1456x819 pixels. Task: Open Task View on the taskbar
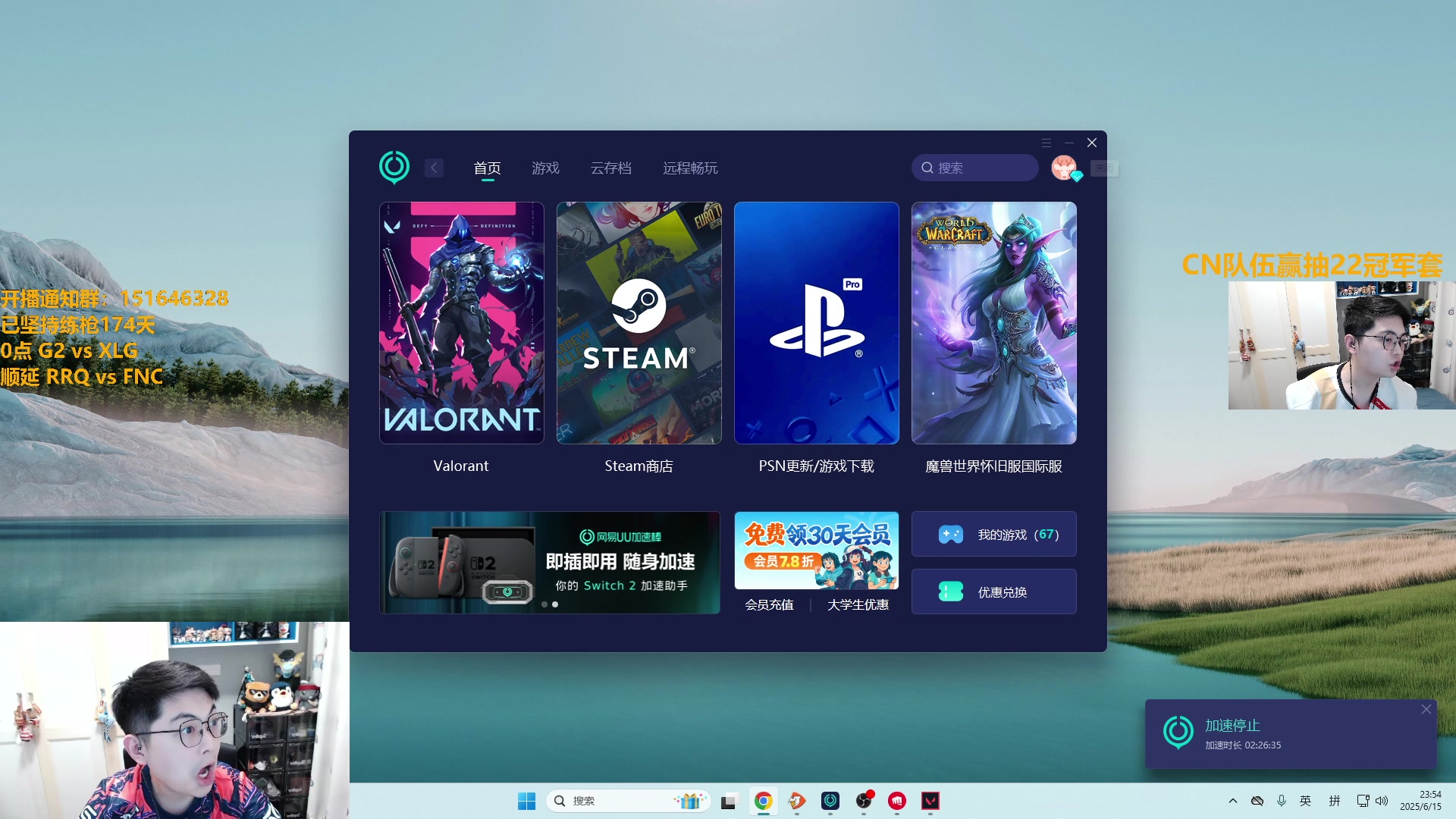click(x=729, y=801)
